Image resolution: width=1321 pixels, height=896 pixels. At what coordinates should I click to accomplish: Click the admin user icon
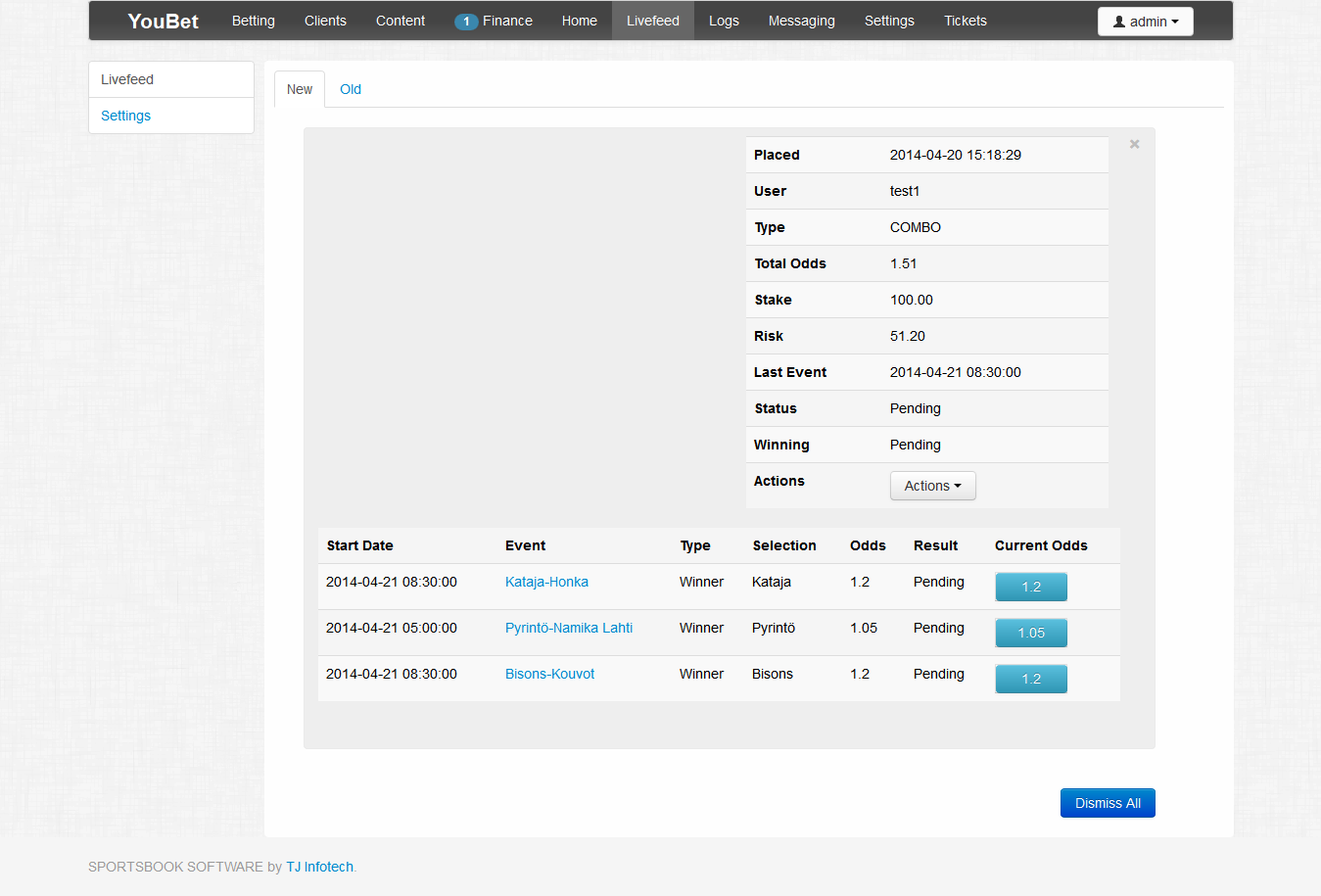pos(1119,22)
